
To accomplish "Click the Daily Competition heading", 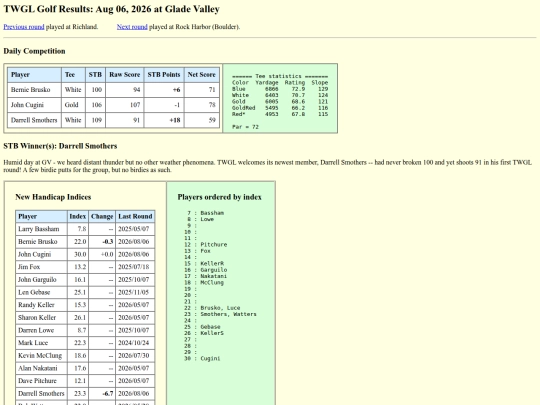I will (x=34, y=51).
